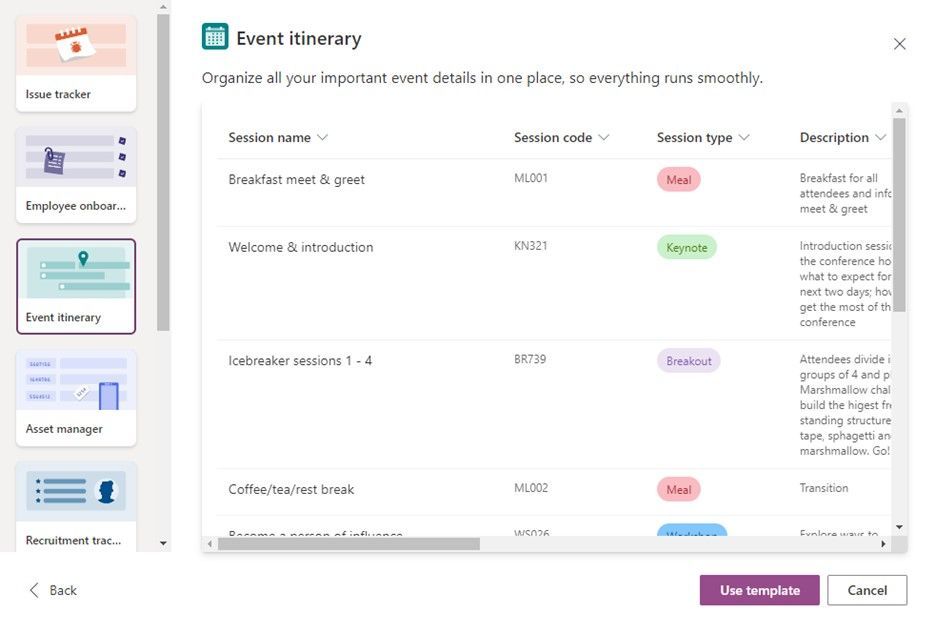The width and height of the screenshot is (936, 634).
Task: Click the Breakout session type pill
Action: [688, 360]
